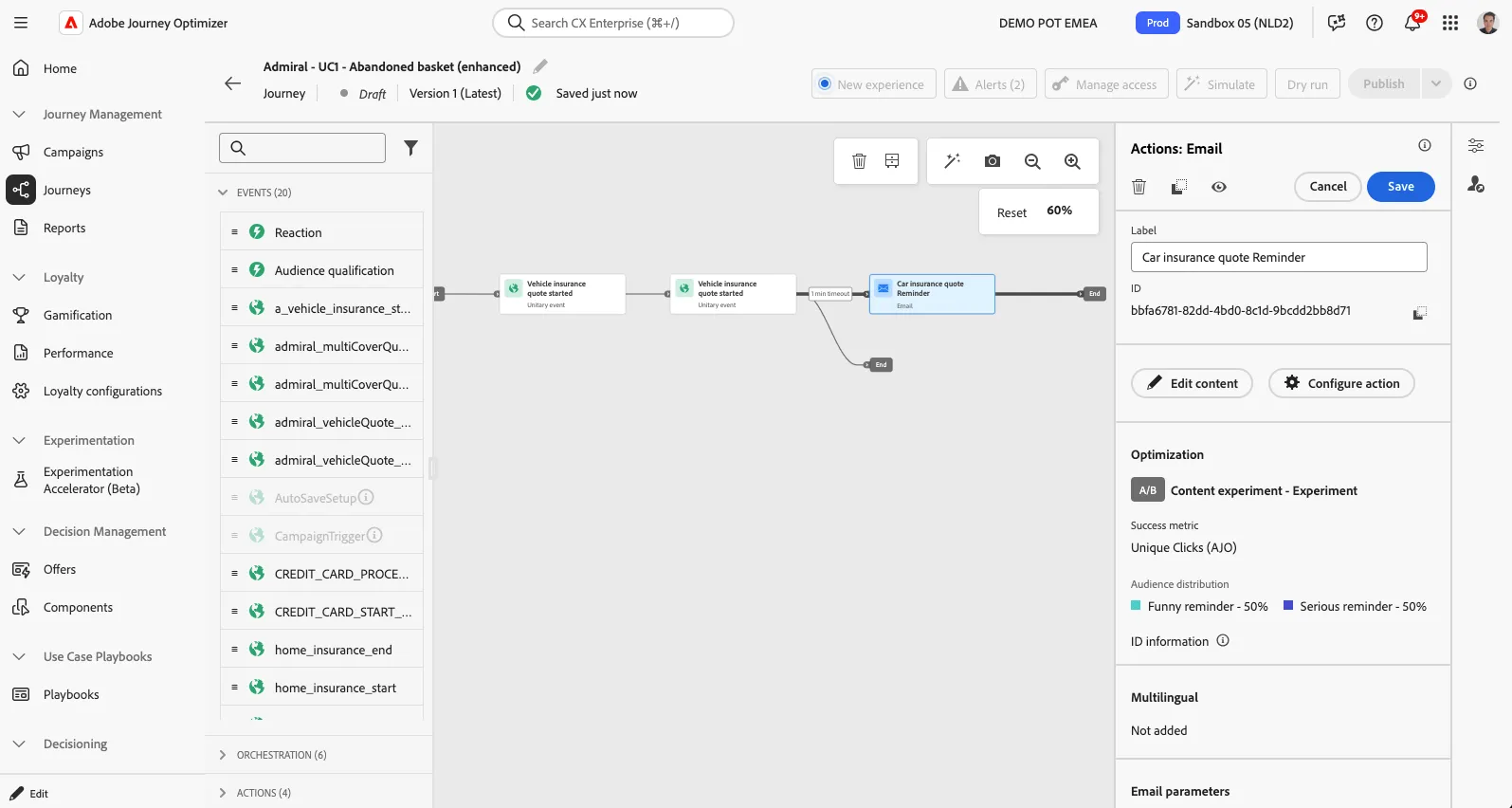The height and width of the screenshot is (808, 1512).
Task: Auto-arrange nodes with magic wand icon
Action: (x=953, y=161)
